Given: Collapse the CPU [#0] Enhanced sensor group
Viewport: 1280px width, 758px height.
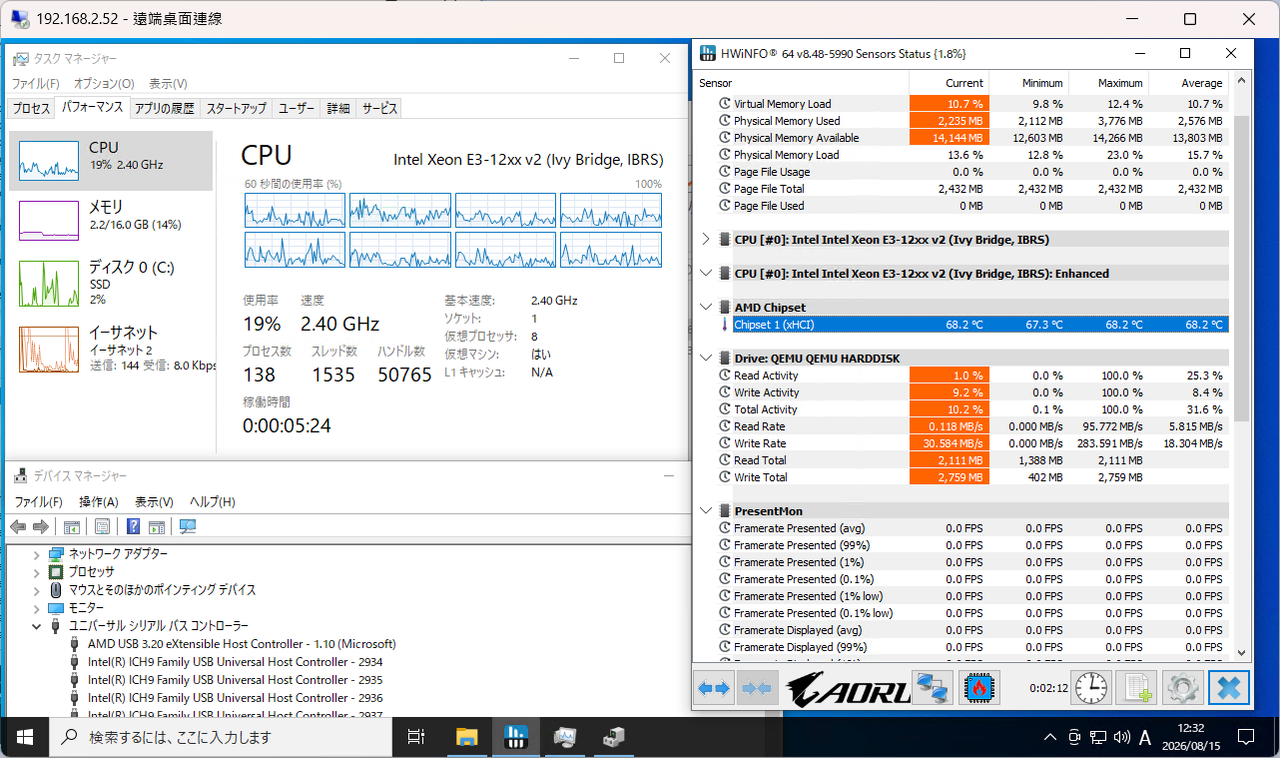Looking at the screenshot, I should coord(706,273).
